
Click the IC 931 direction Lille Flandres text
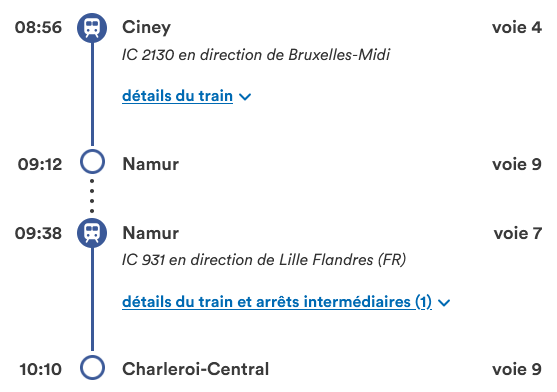[264, 260]
